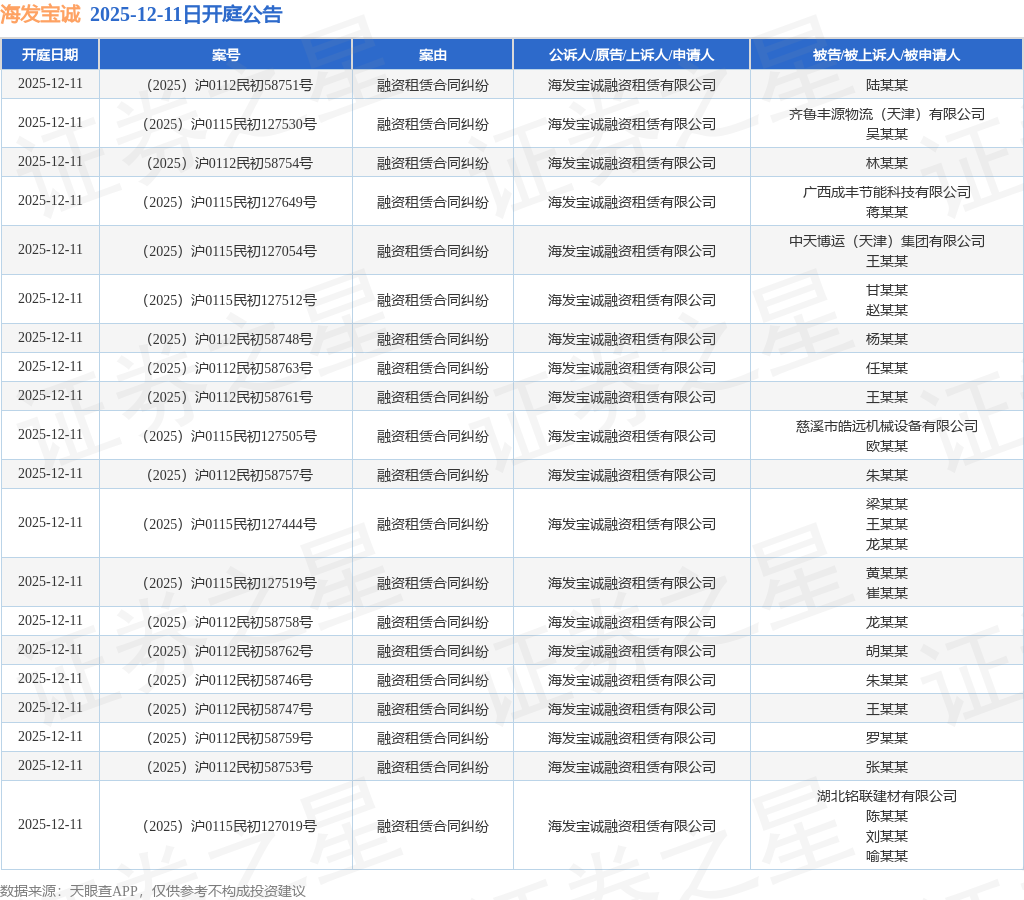Click defendant 甘某某
The width and height of the screenshot is (1024, 900).
click(886, 290)
